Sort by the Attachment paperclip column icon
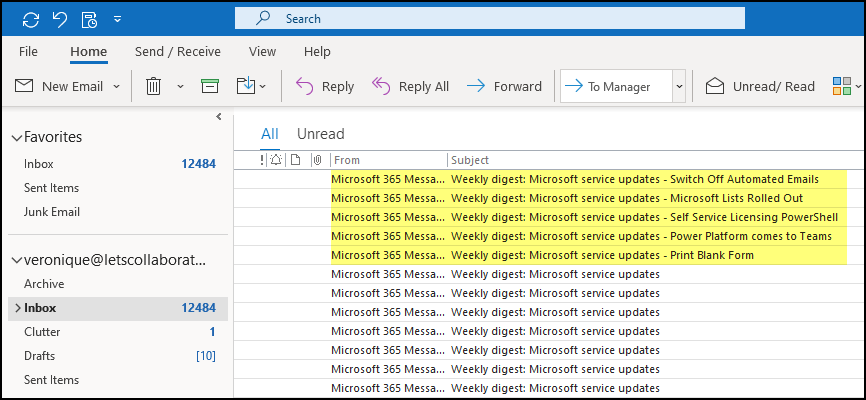The width and height of the screenshot is (866, 400). [x=316, y=160]
